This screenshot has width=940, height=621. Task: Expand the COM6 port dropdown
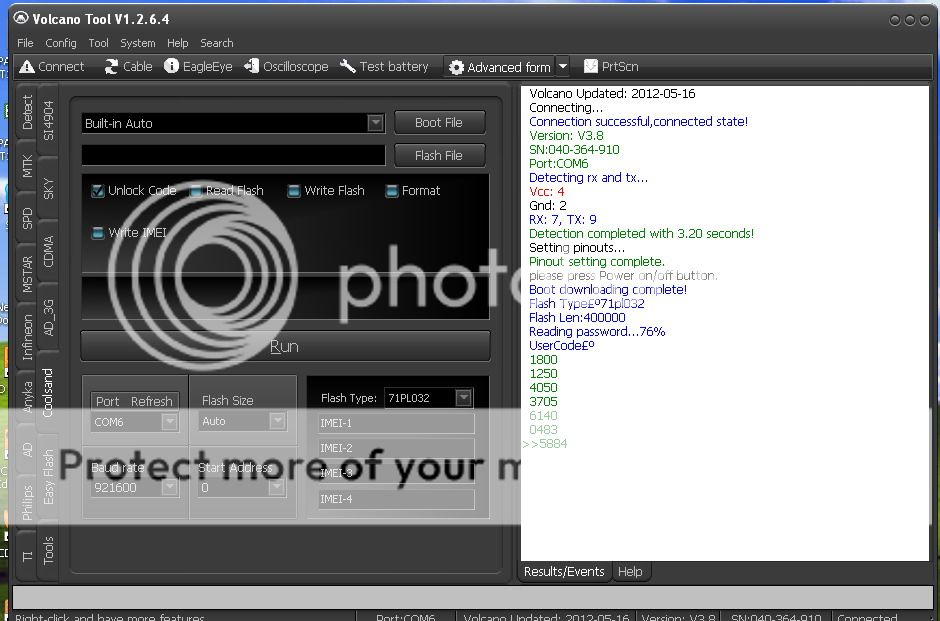pyautogui.click(x=170, y=422)
